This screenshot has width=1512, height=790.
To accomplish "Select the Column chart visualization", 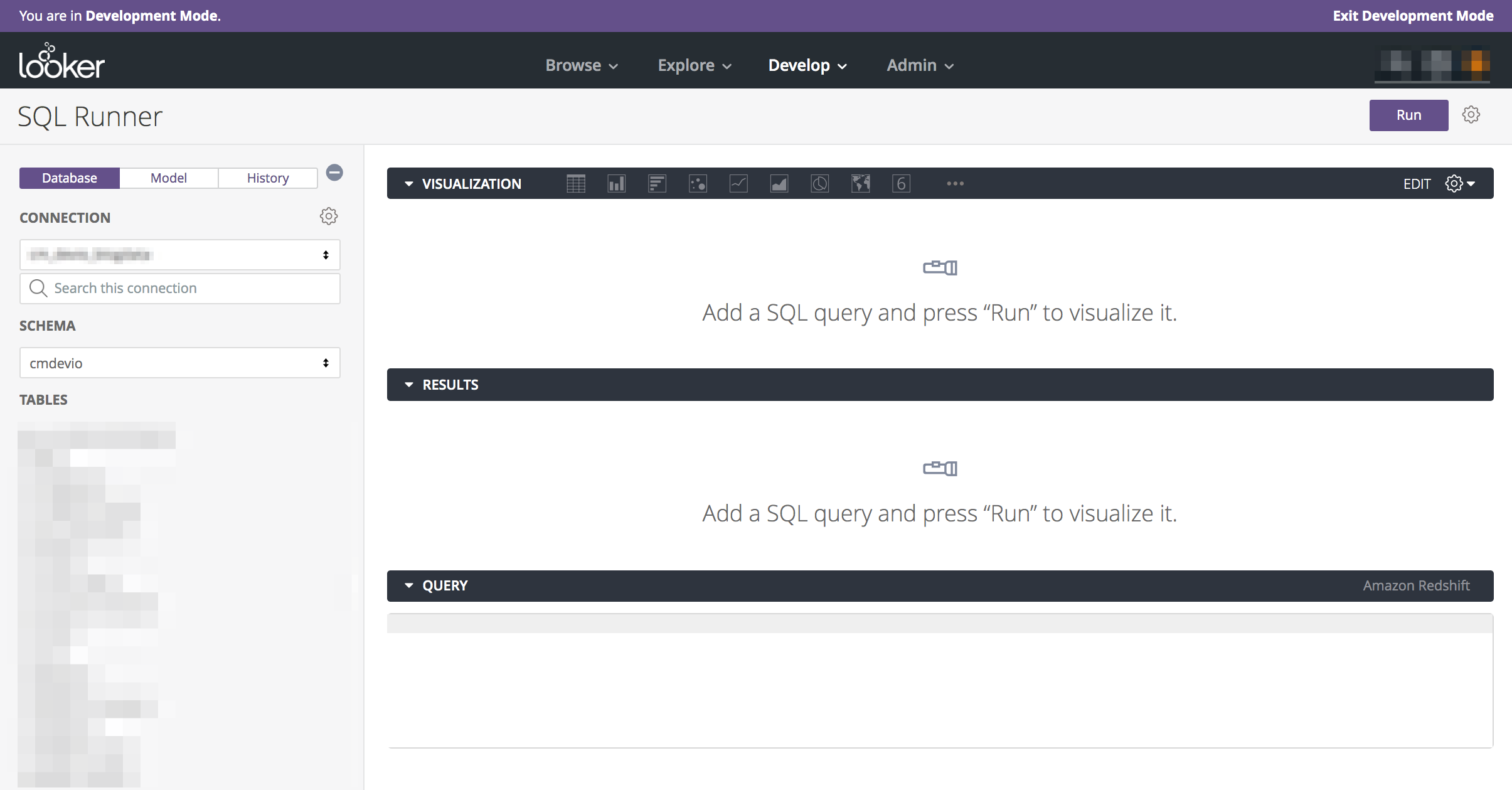I will tap(615, 183).
